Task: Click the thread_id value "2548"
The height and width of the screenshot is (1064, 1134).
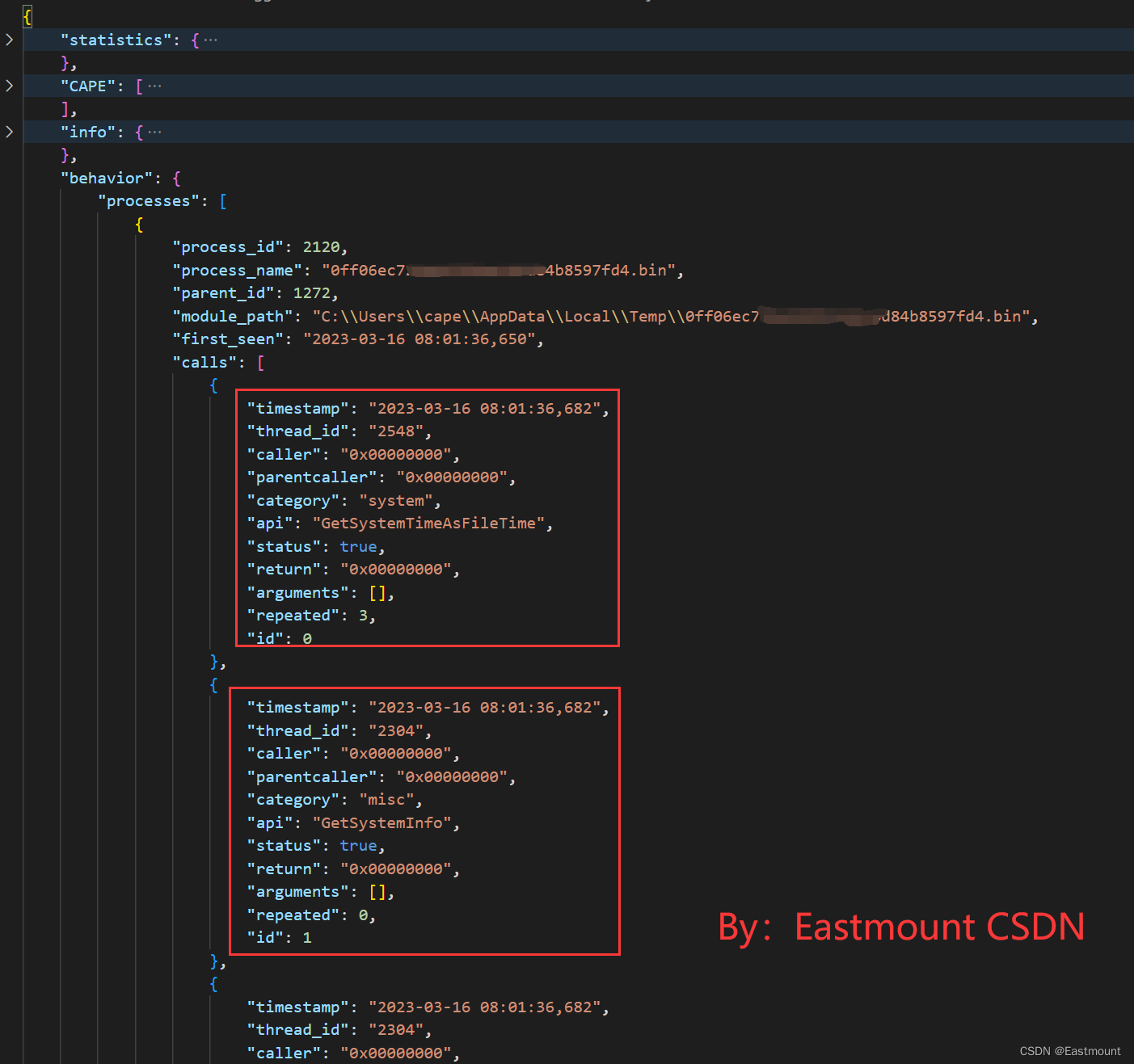Action: point(396,431)
